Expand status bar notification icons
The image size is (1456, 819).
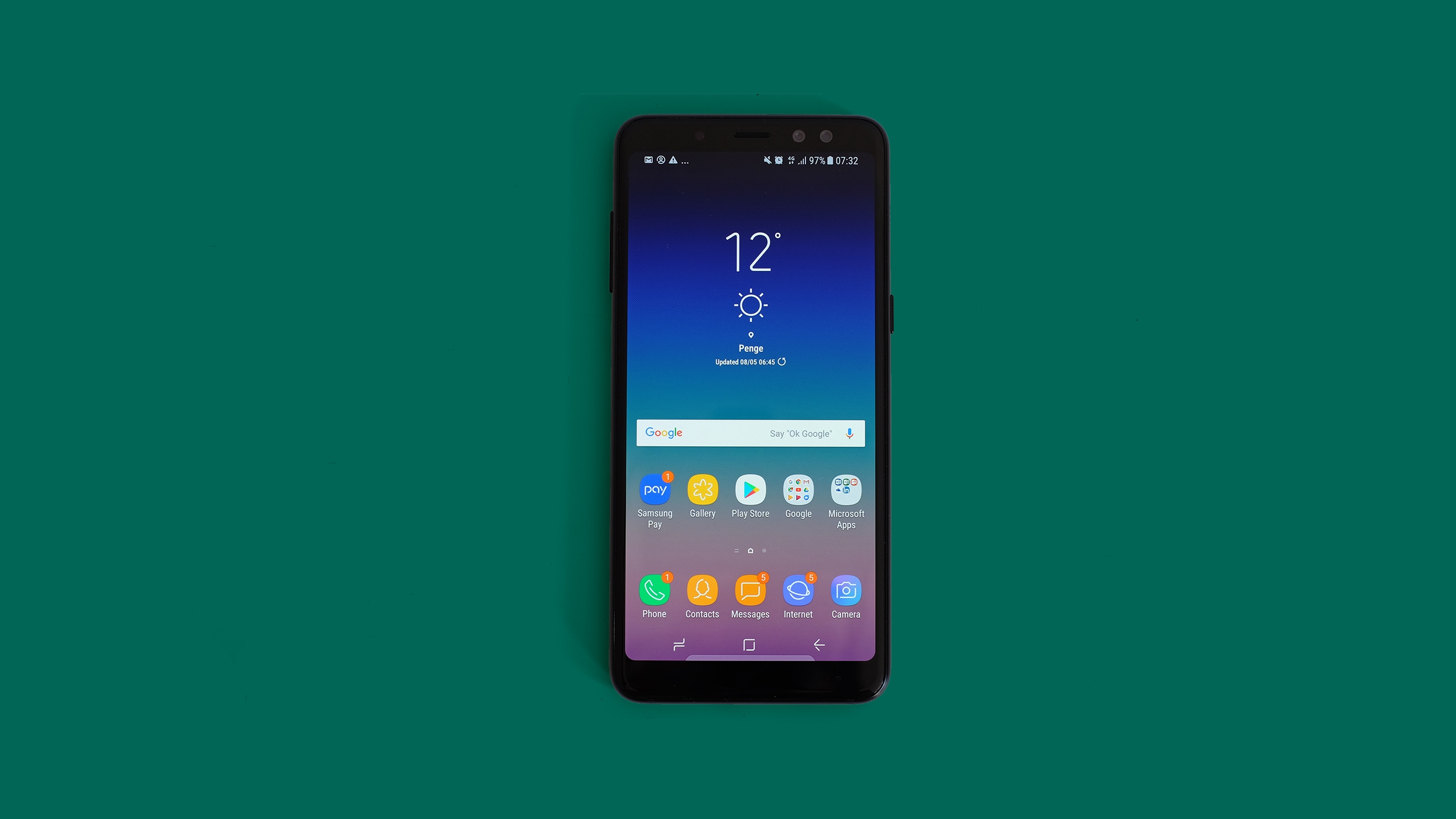[687, 161]
